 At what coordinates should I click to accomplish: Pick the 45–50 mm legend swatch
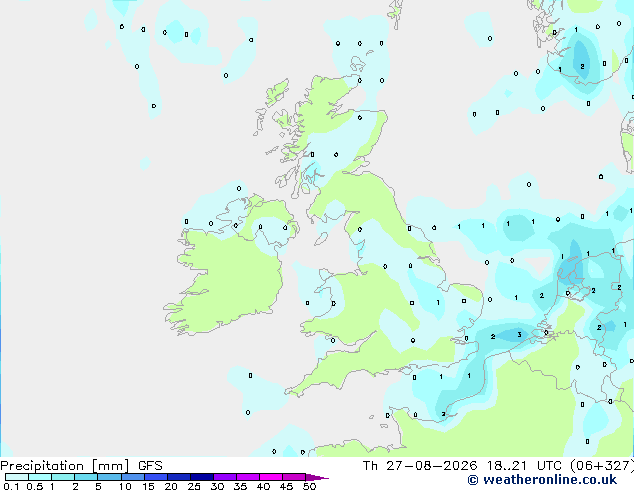[x=294, y=477]
